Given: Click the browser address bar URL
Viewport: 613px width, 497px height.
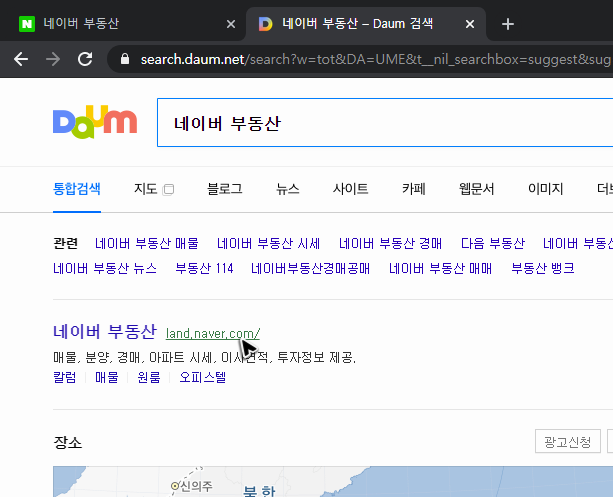Looking at the screenshot, I should coord(375,59).
